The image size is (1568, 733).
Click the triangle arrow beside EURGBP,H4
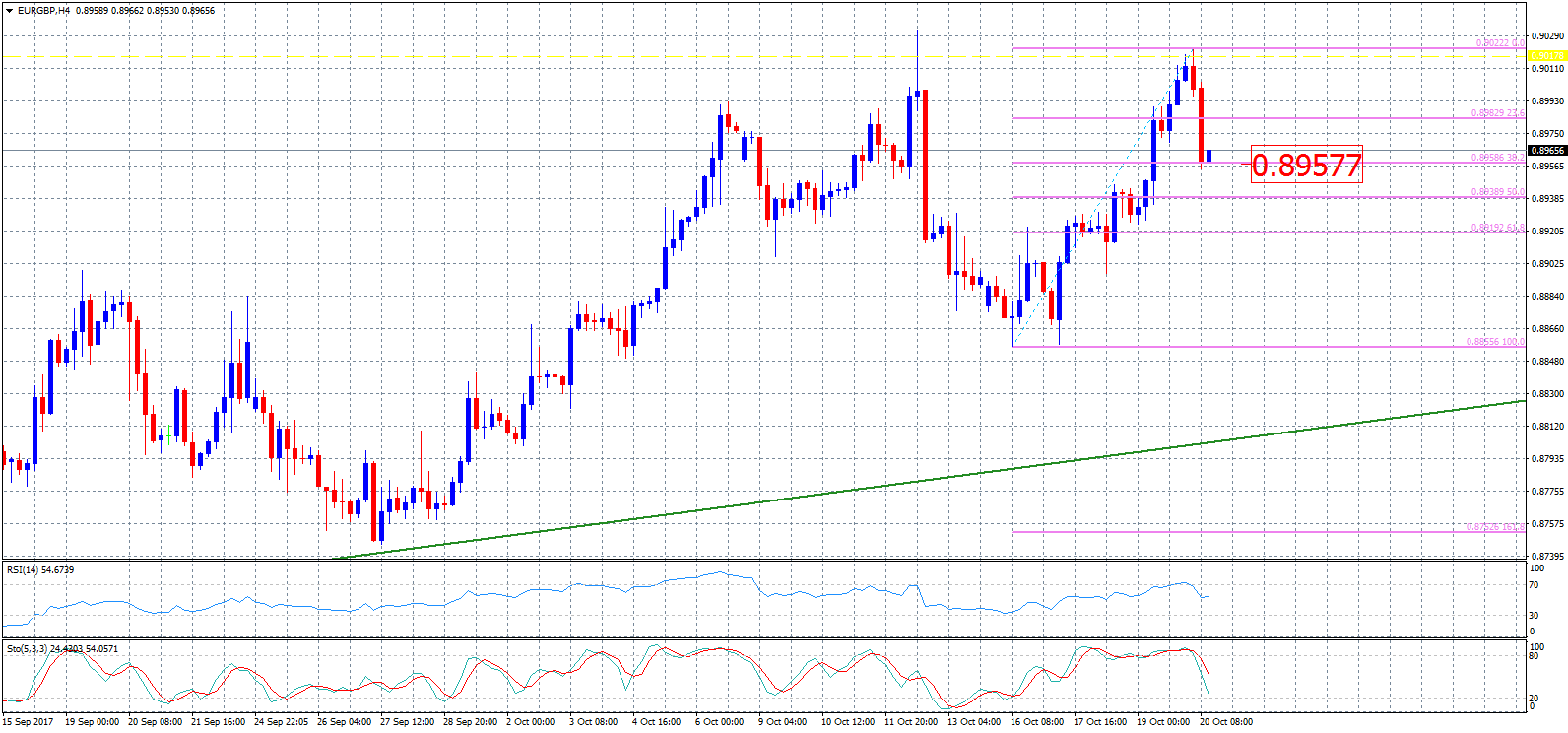(x=10, y=11)
